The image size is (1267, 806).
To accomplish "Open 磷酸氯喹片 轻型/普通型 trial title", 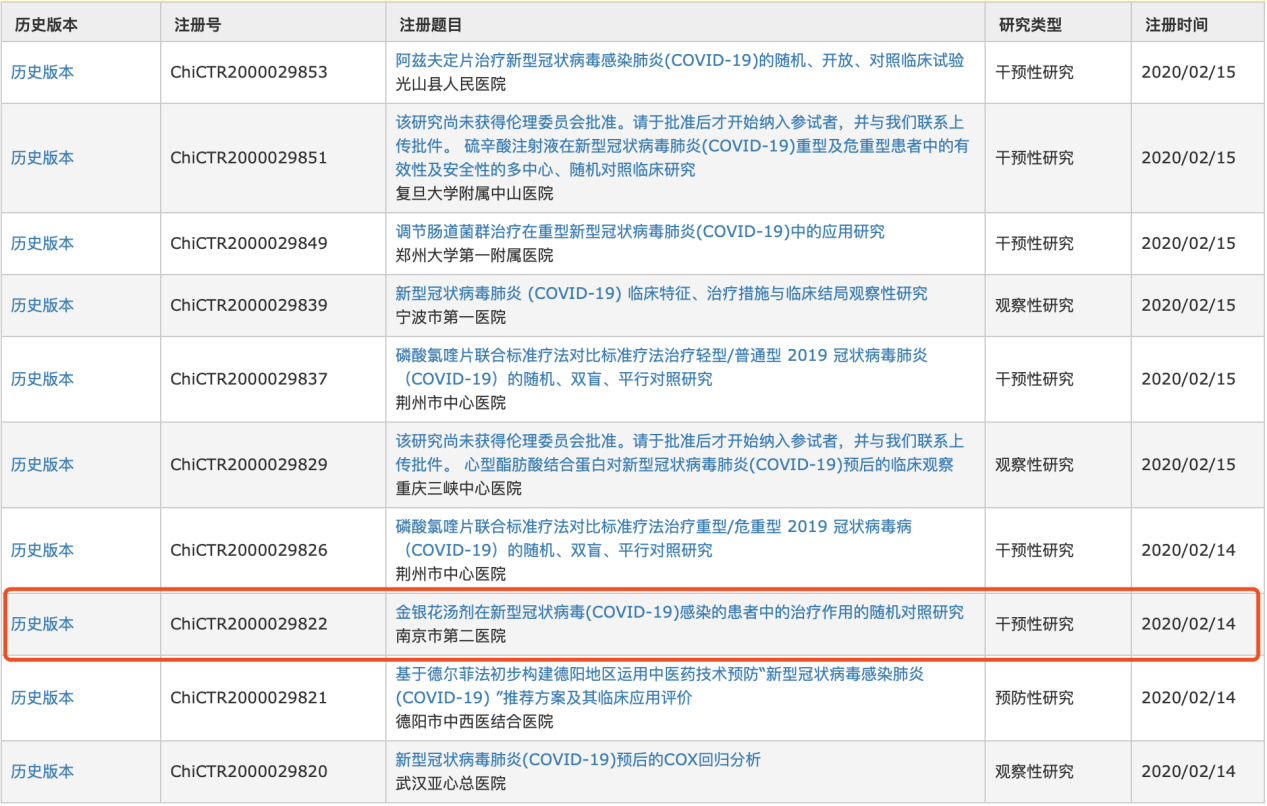I will pos(661,357).
